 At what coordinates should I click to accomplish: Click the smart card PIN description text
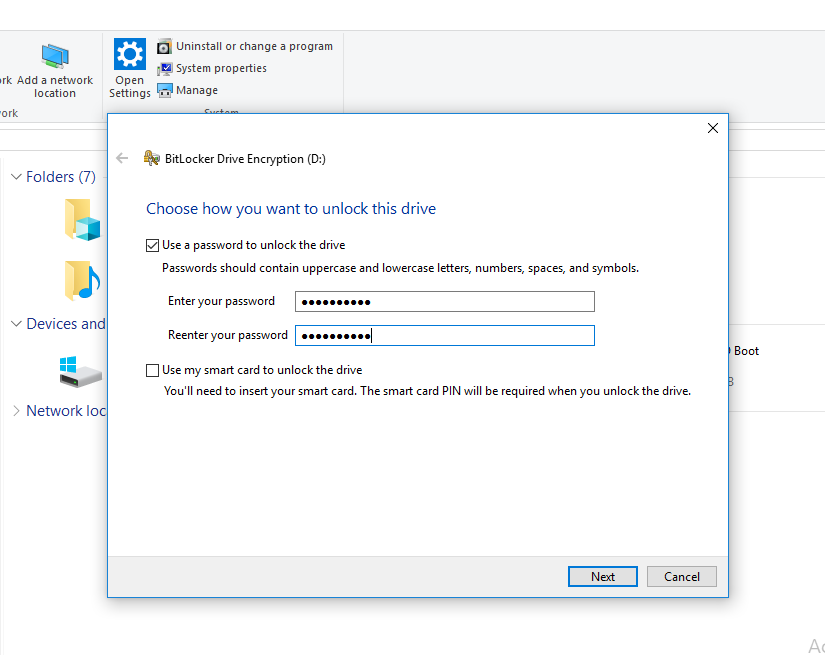tap(427, 391)
